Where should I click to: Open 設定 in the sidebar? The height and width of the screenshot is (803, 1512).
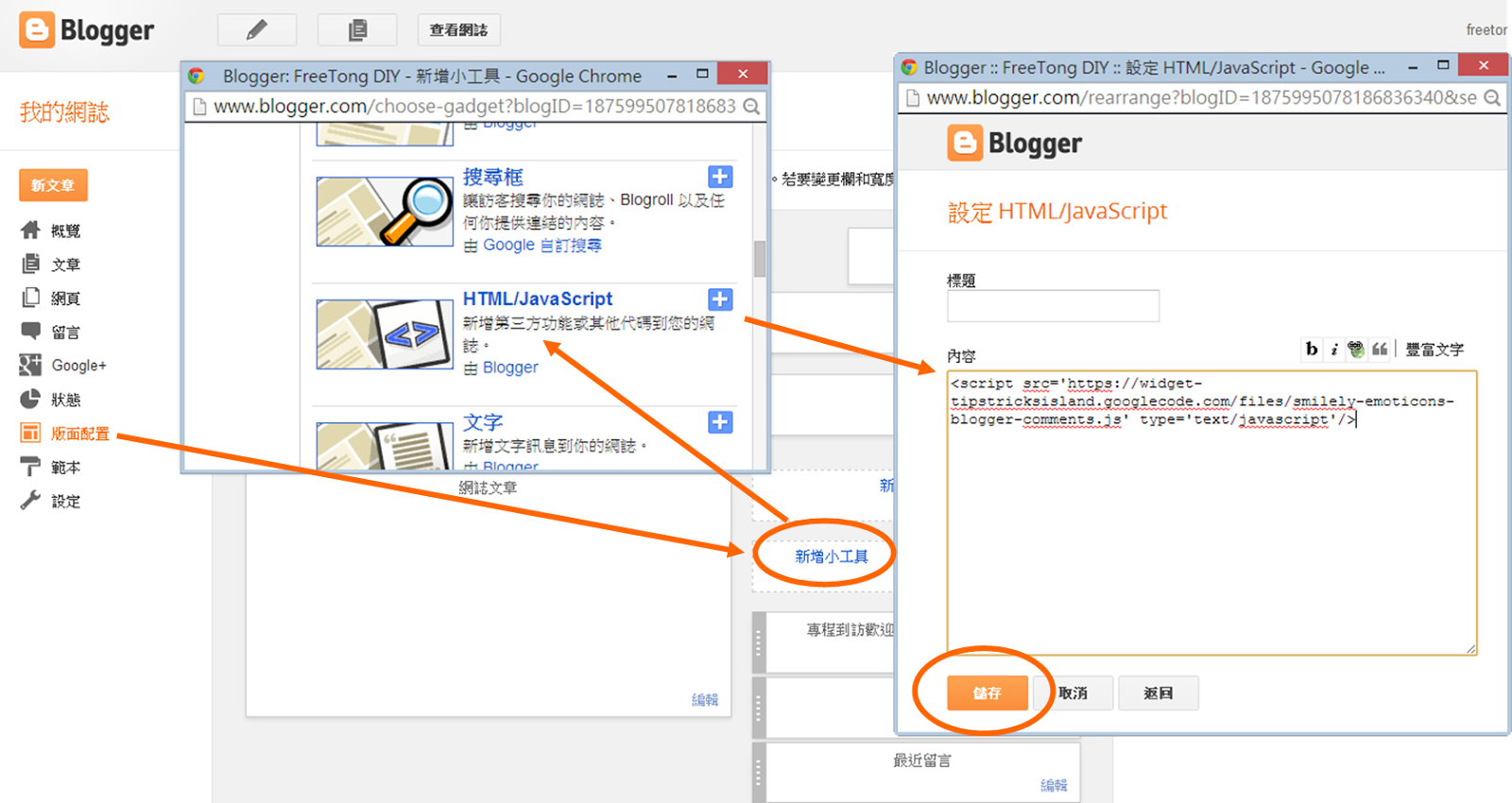[x=65, y=502]
